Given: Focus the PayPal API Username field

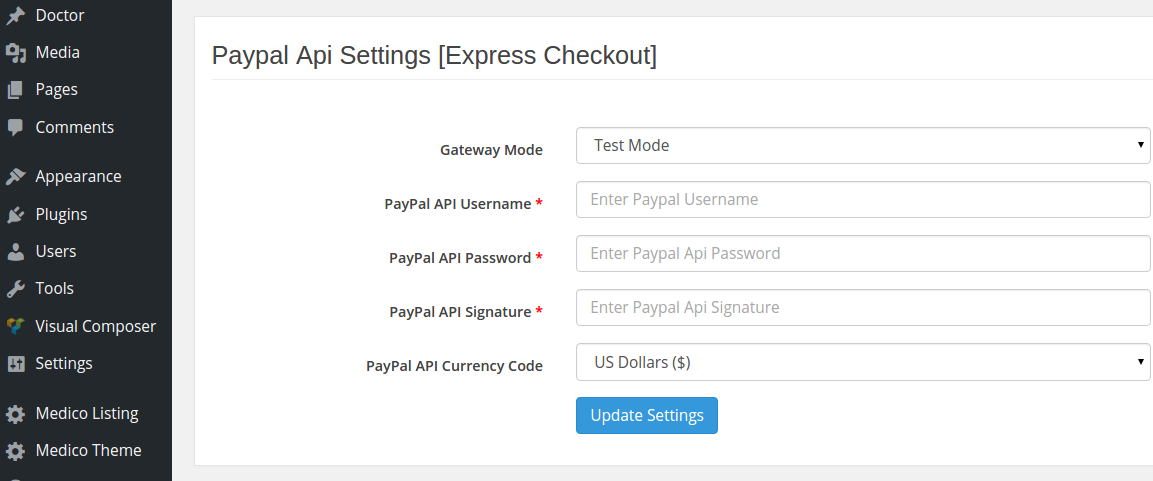Looking at the screenshot, I should (x=863, y=199).
